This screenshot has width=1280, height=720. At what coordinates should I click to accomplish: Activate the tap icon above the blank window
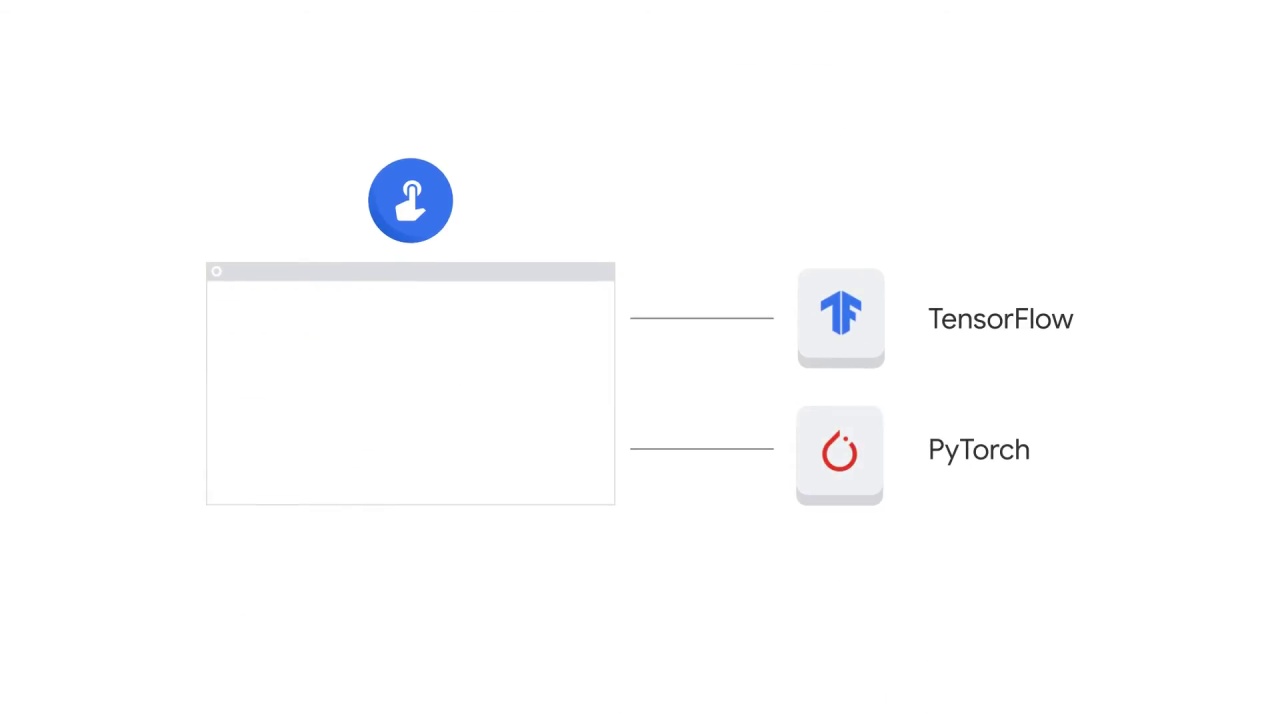[x=410, y=200]
